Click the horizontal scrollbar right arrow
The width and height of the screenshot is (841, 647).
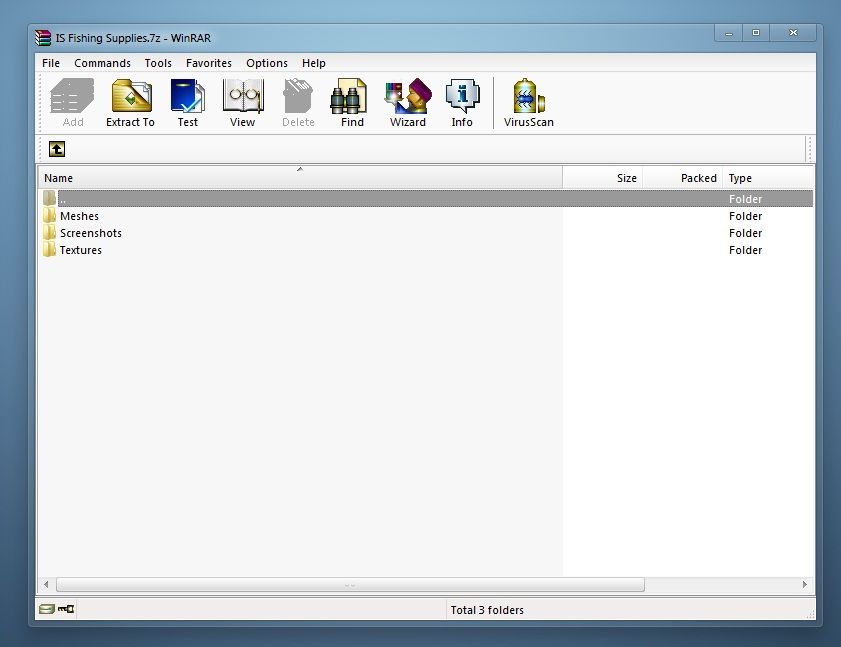coord(805,584)
